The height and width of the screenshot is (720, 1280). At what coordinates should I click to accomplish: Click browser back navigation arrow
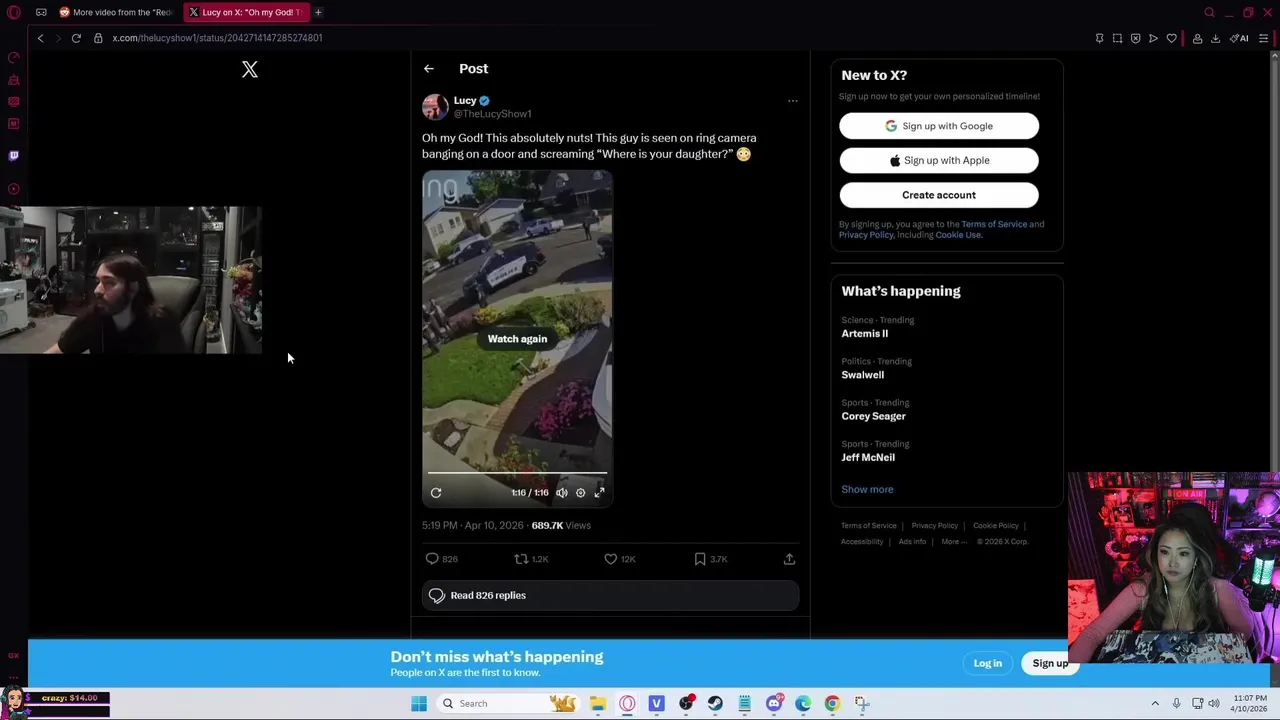click(x=40, y=38)
